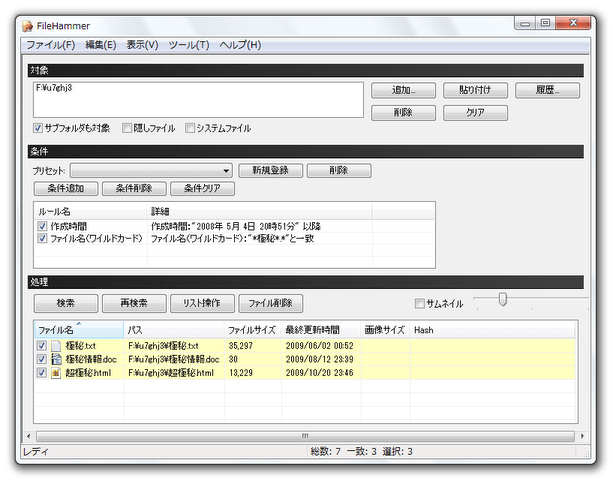Enable the システムファイル checkbox
The width and height of the screenshot is (613, 481).
click(x=190, y=128)
